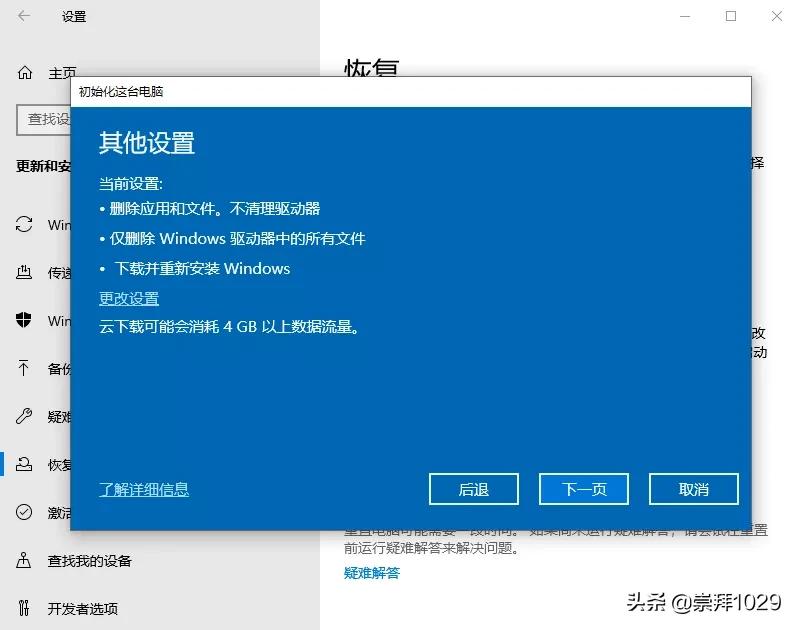Viewport: 799px width, 630px height.
Task: Click the 后退 button in dialog
Action: coord(474,489)
